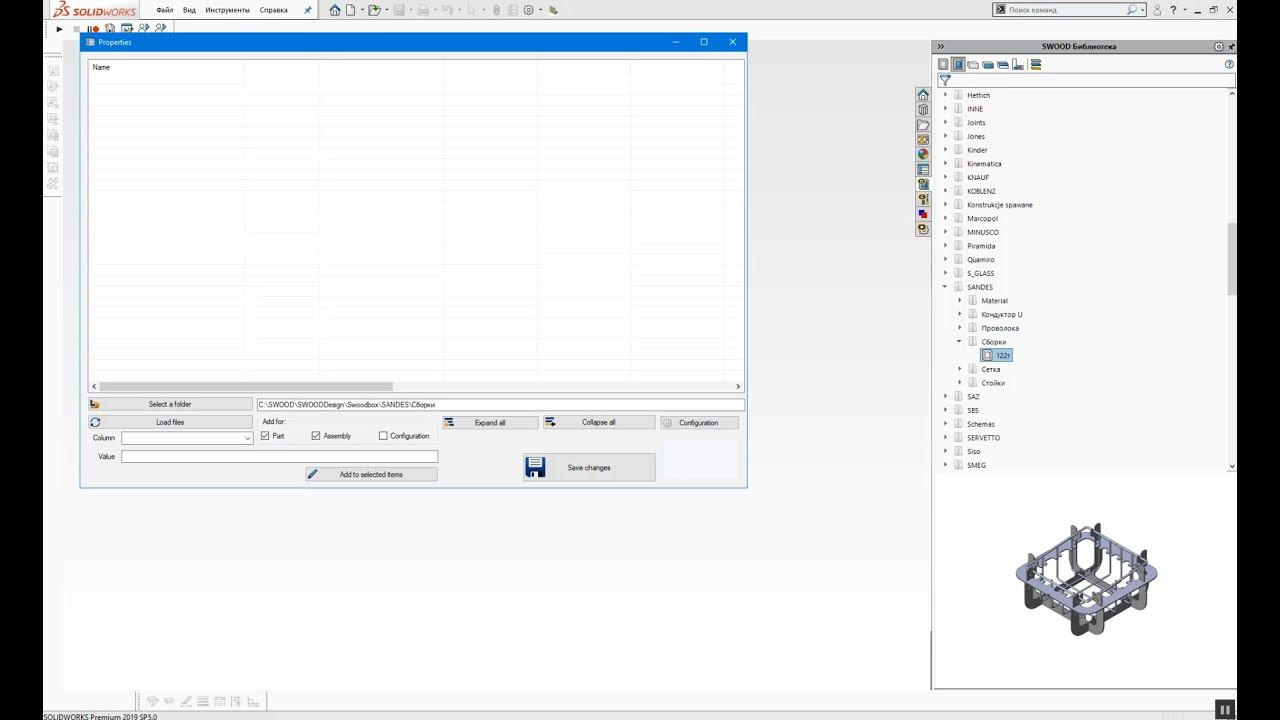Click the Save changes button
This screenshot has width=1280, height=720.
point(589,467)
